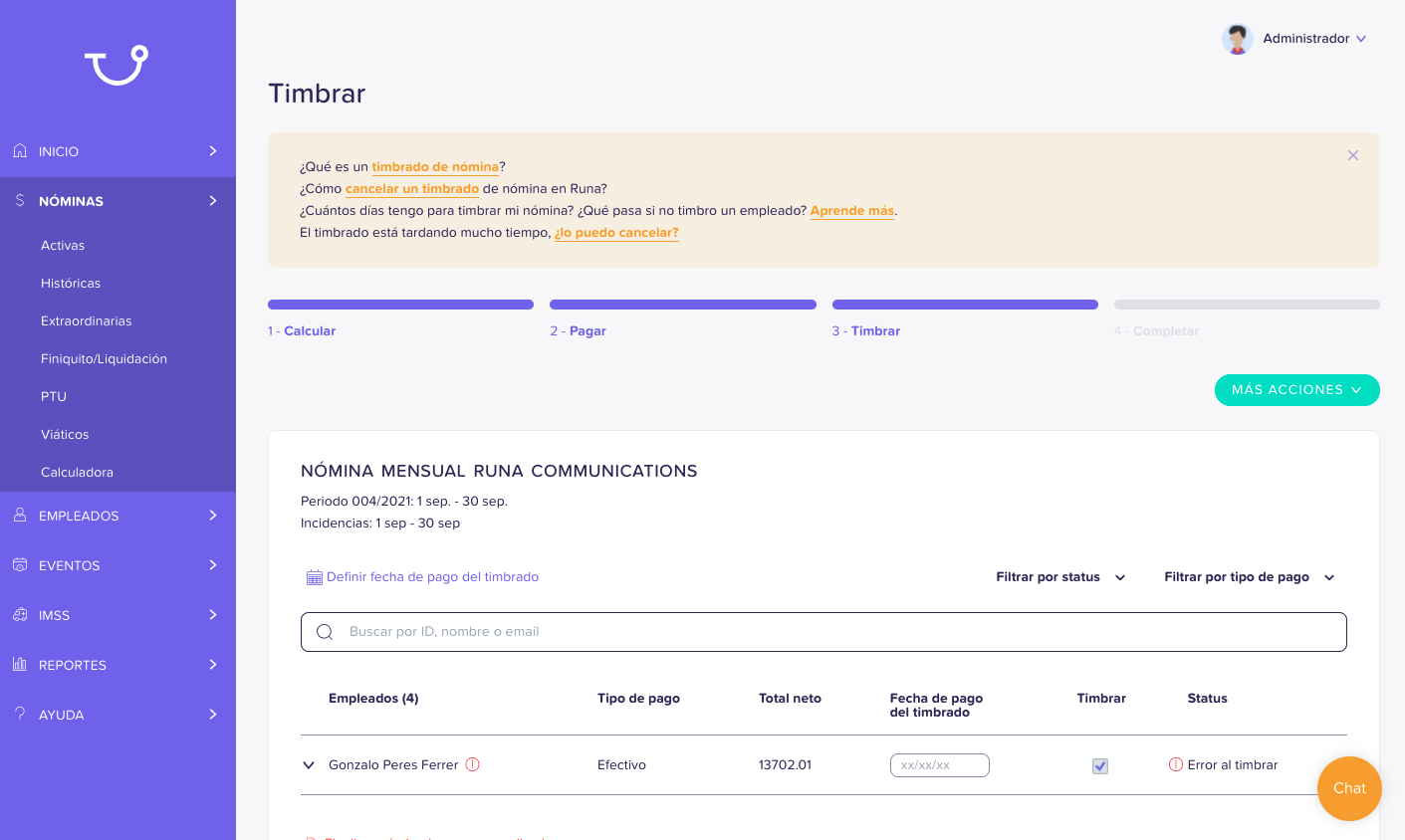Screen dimensions: 1405x840
Task: Close the info banner with X
Action: (1353, 155)
